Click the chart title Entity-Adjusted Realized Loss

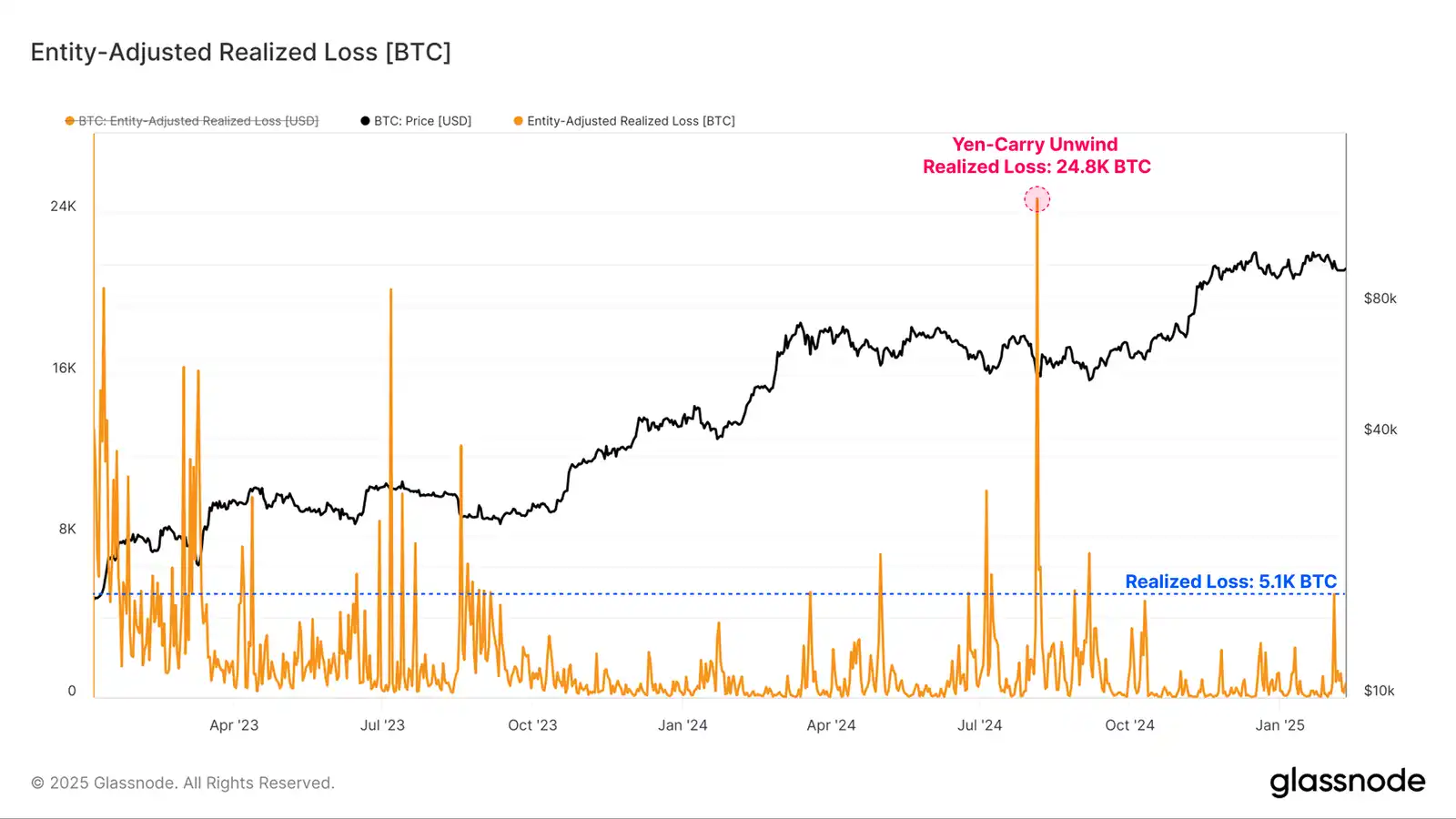pos(240,52)
